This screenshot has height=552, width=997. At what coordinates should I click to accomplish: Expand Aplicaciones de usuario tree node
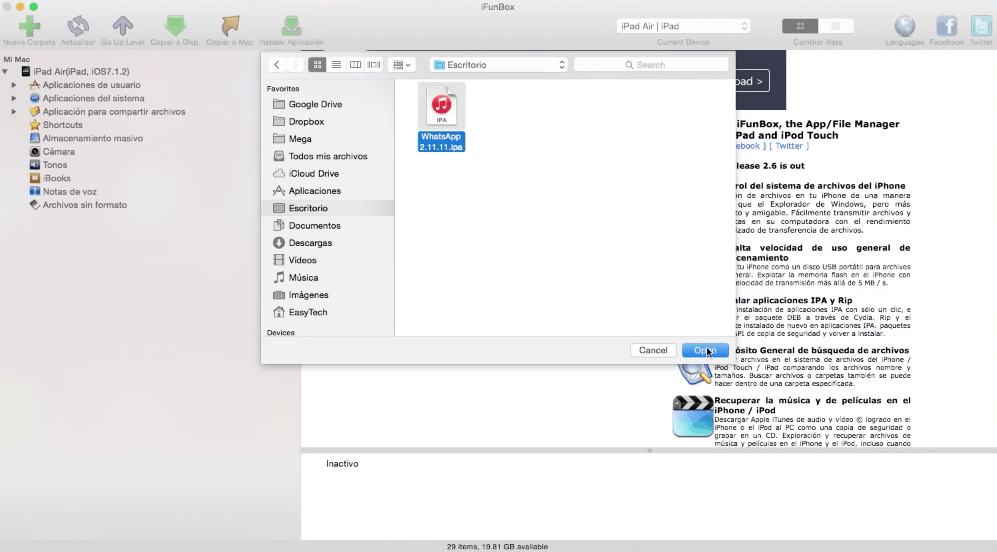click(14, 85)
